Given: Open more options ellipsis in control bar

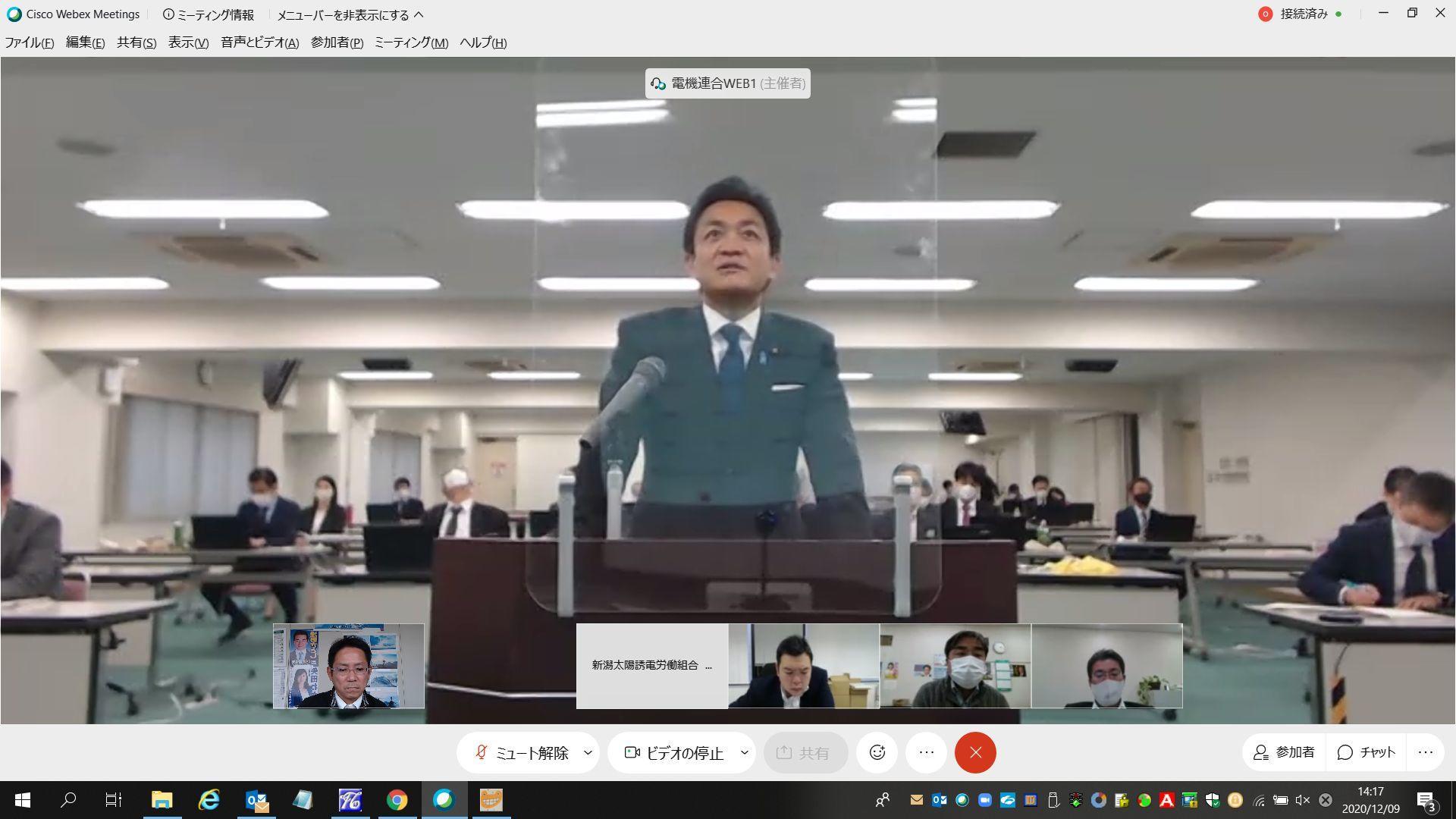Looking at the screenshot, I should [926, 752].
